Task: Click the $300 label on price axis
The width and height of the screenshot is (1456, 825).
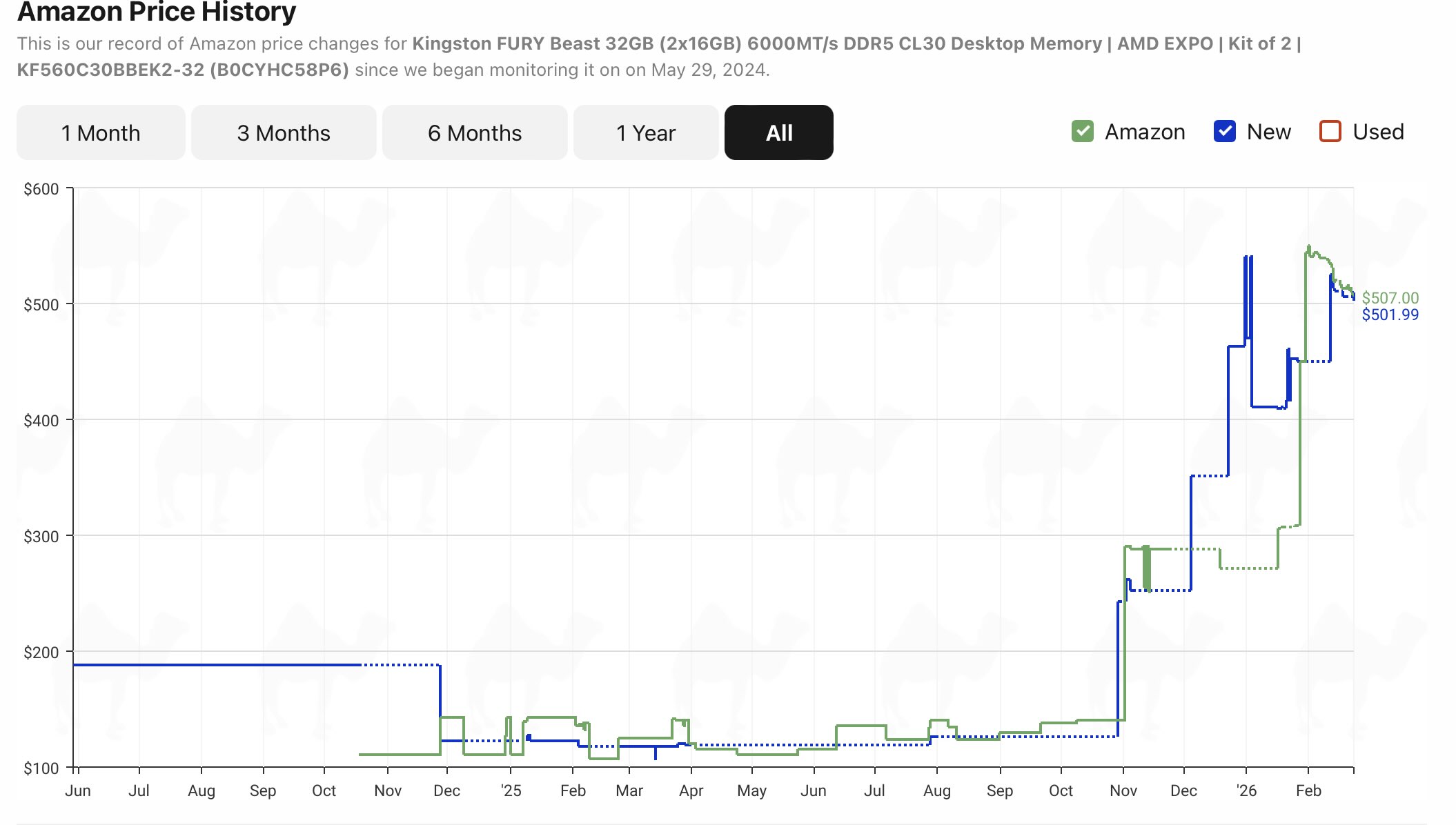Action: [41, 536]
